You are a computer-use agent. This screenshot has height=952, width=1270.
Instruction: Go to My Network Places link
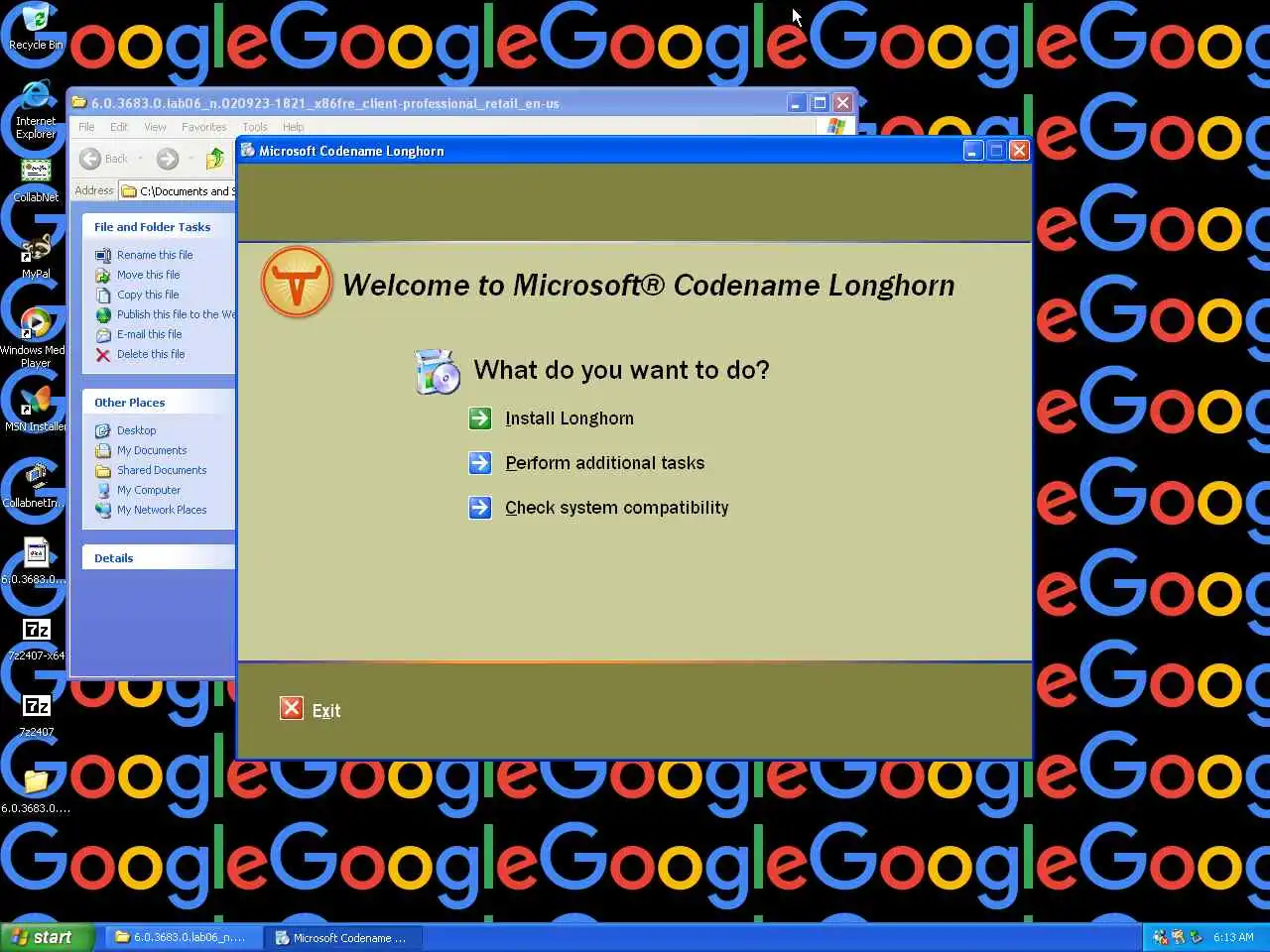click(162, 510)
